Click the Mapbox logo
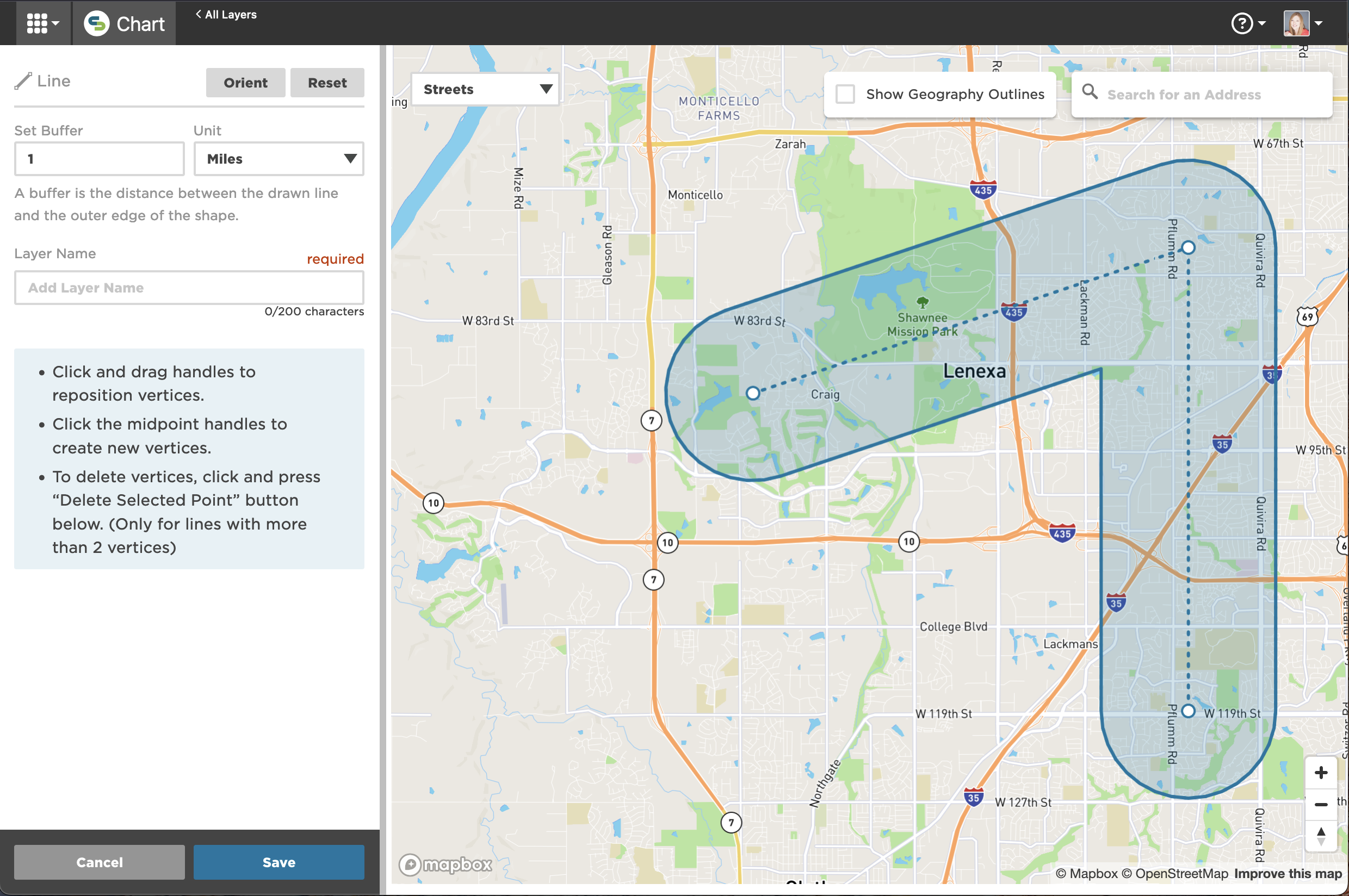1349x896 pixels. point(446,864)
